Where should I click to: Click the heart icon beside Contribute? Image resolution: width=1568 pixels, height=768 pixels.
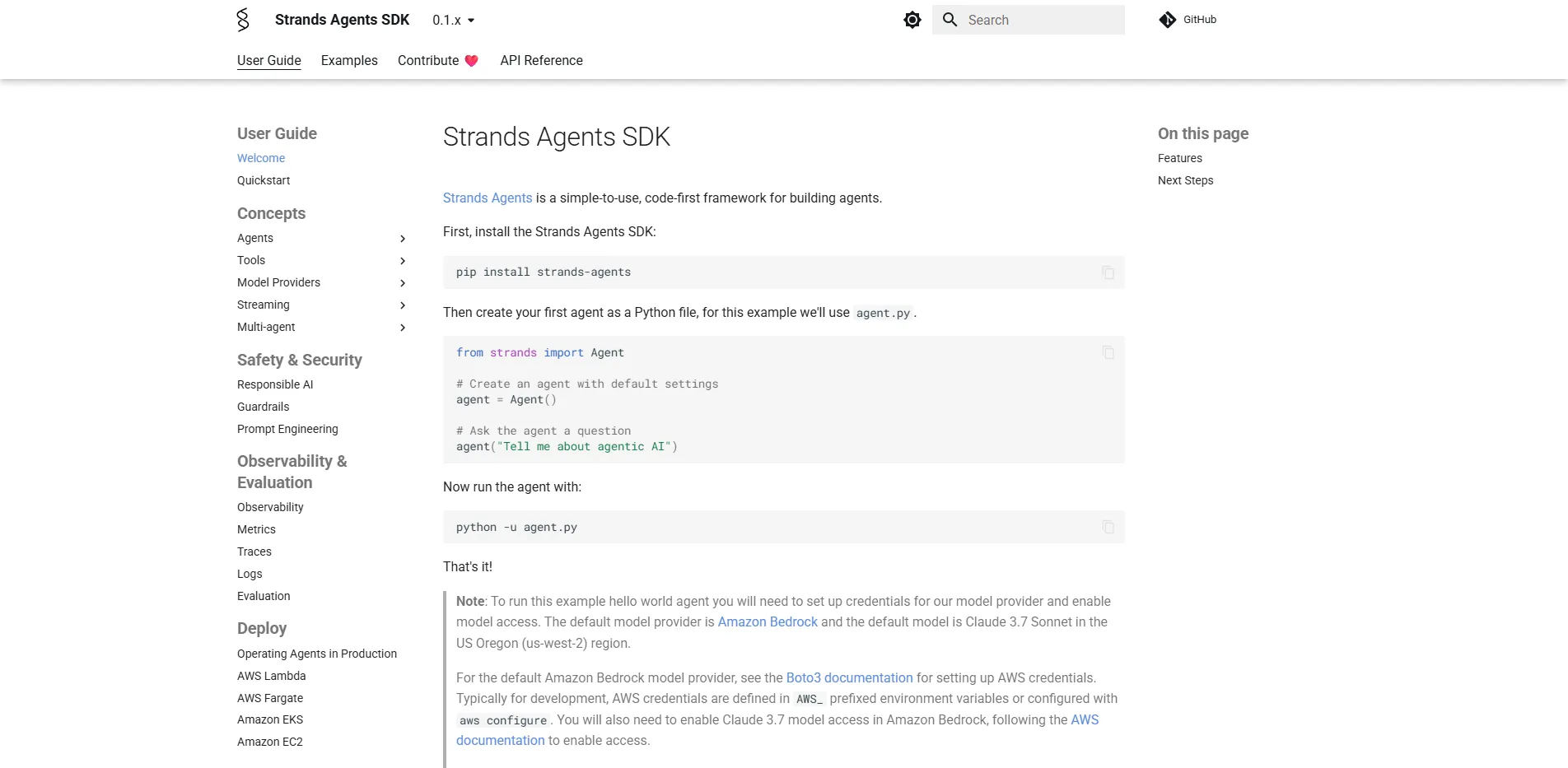click(472, 61)
